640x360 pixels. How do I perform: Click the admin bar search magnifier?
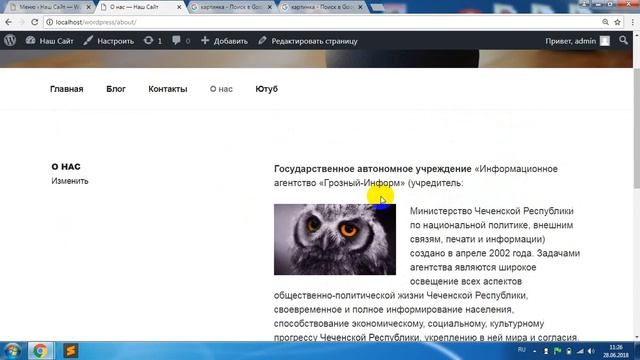(623, 40)
